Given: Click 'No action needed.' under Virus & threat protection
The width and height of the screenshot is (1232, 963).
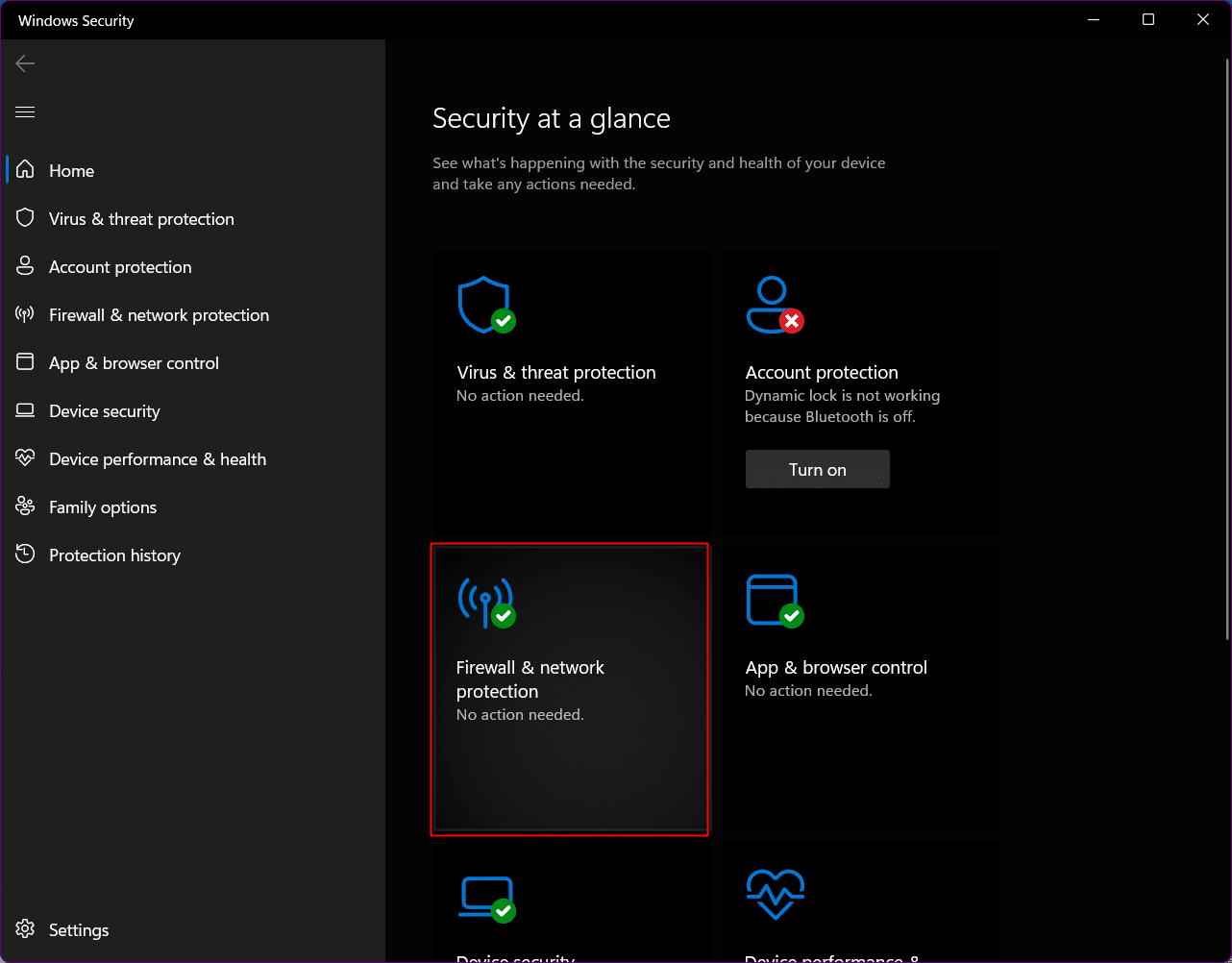Looking at the screenshot, I should pos(520,395).
